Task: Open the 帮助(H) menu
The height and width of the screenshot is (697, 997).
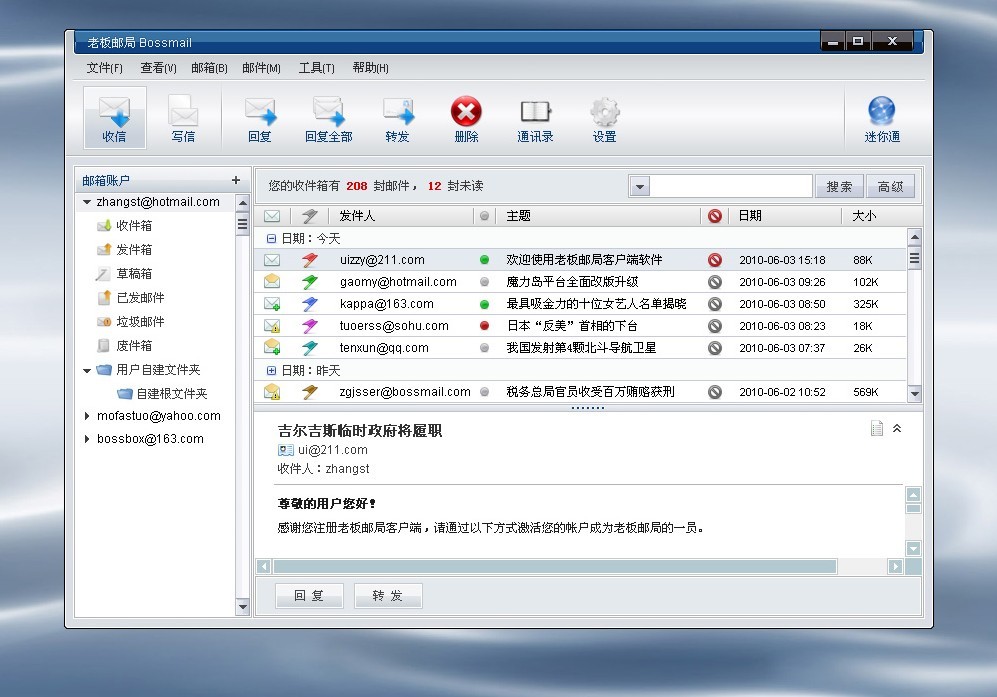Action: [x=371, y=67]
